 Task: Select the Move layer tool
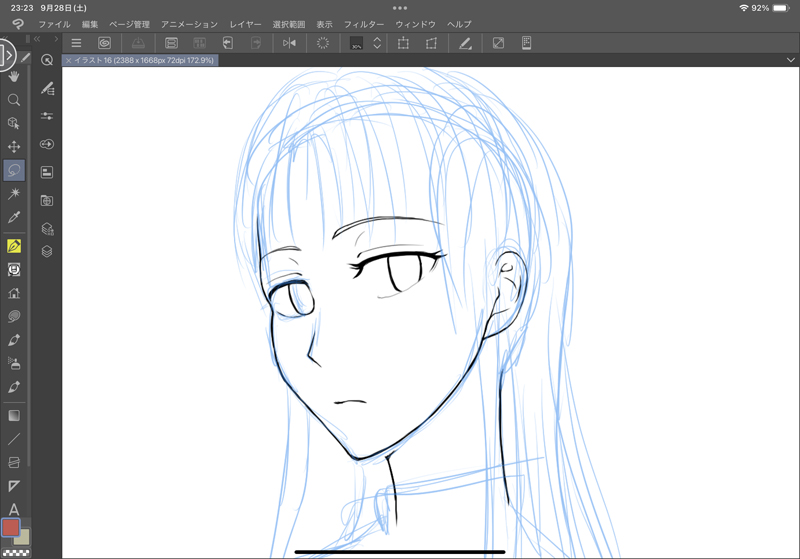(14, 147)
